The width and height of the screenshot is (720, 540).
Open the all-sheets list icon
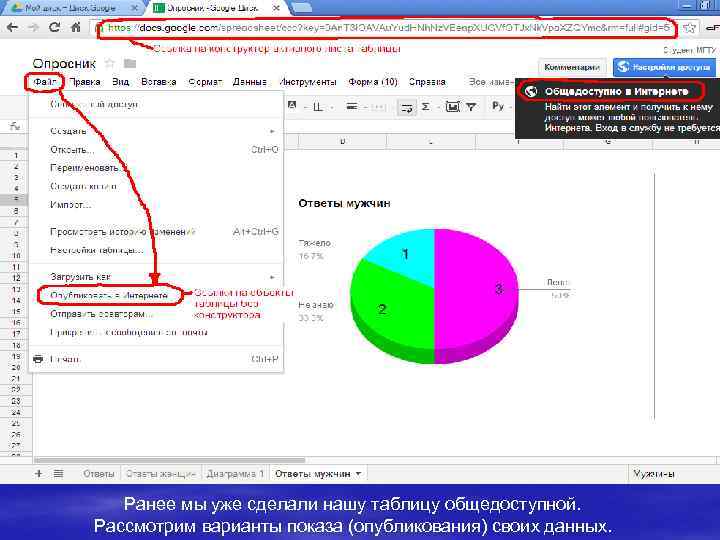tap(58, 473)
